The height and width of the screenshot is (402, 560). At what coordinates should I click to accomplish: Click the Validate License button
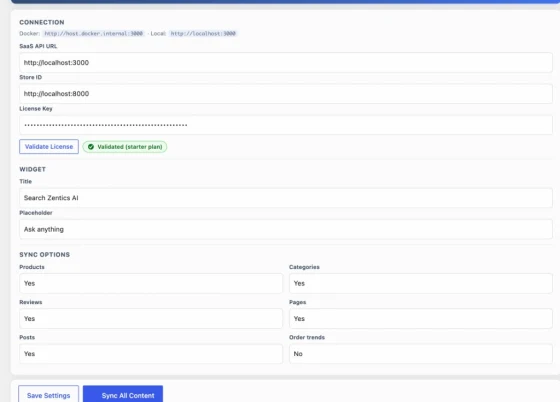tap(49, 147)
